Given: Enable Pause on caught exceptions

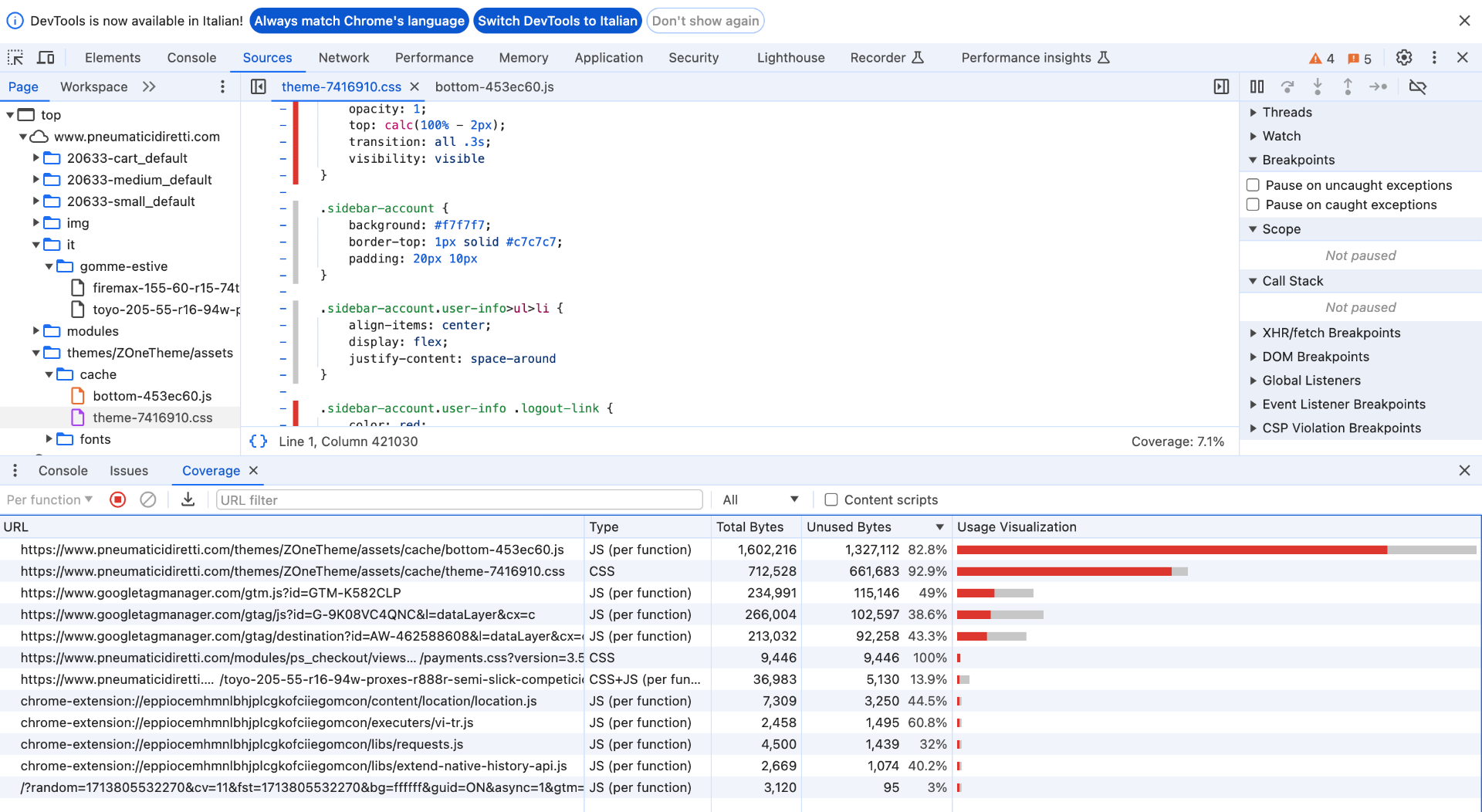Looking at the screenshot, I should coord(1253,205).
